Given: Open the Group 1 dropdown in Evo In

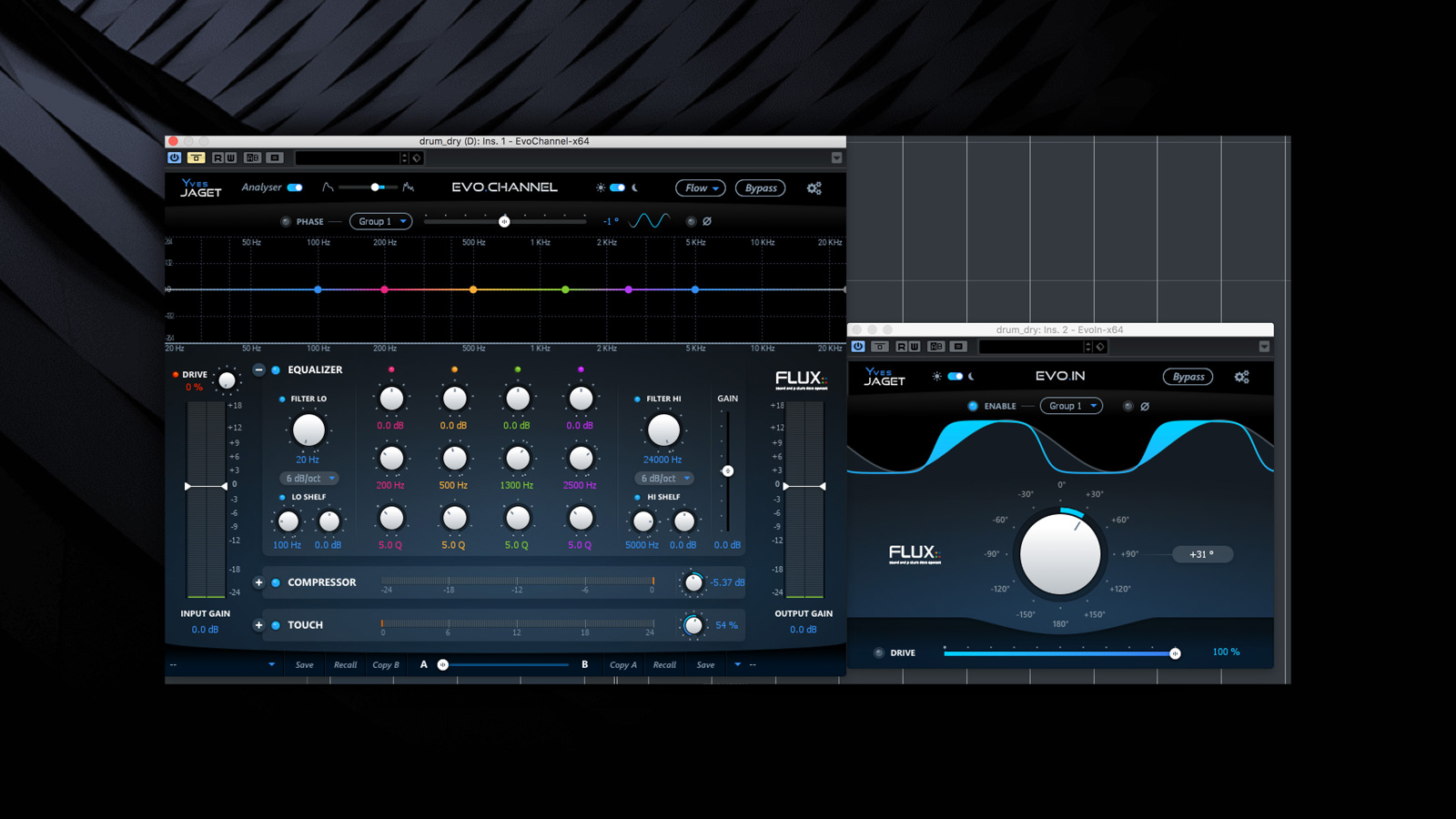Looking at the screenshot, I should pos(1072,406).
